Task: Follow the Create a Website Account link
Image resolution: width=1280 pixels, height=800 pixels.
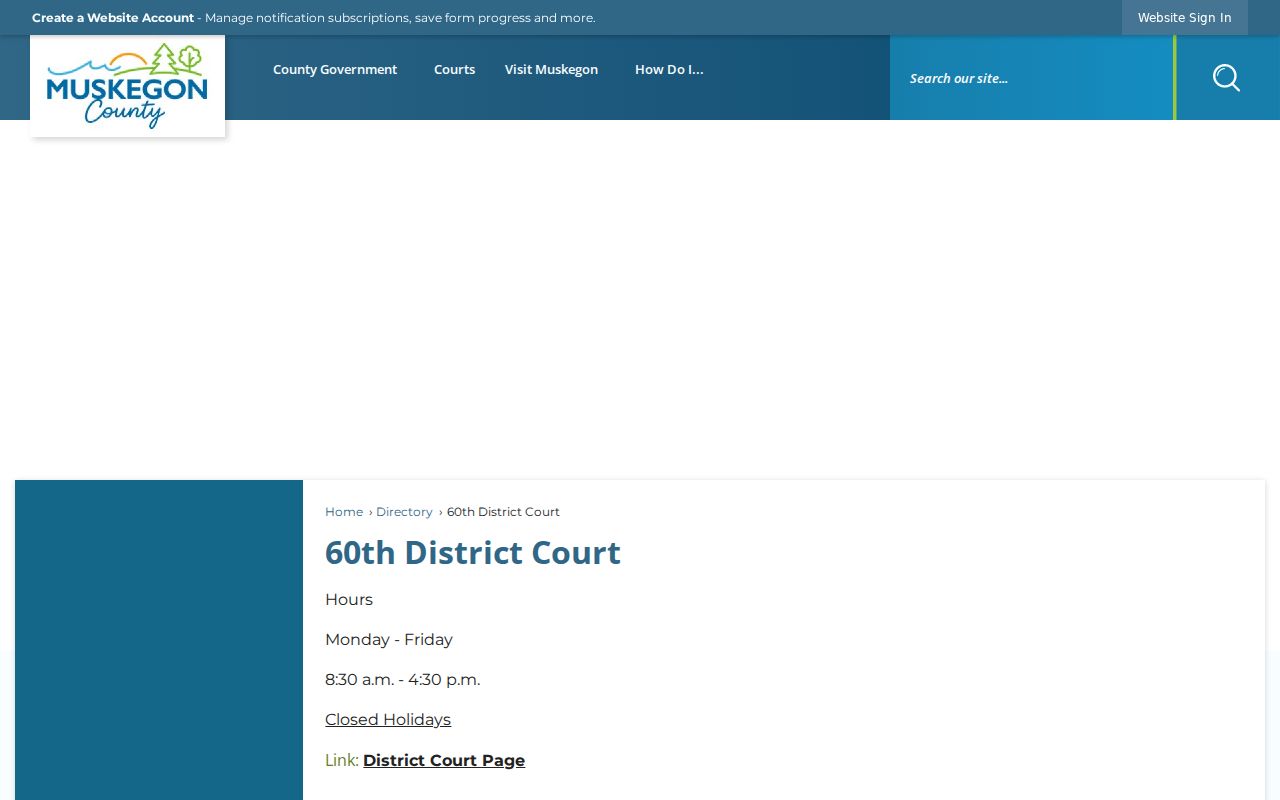Action: [113, 18]
